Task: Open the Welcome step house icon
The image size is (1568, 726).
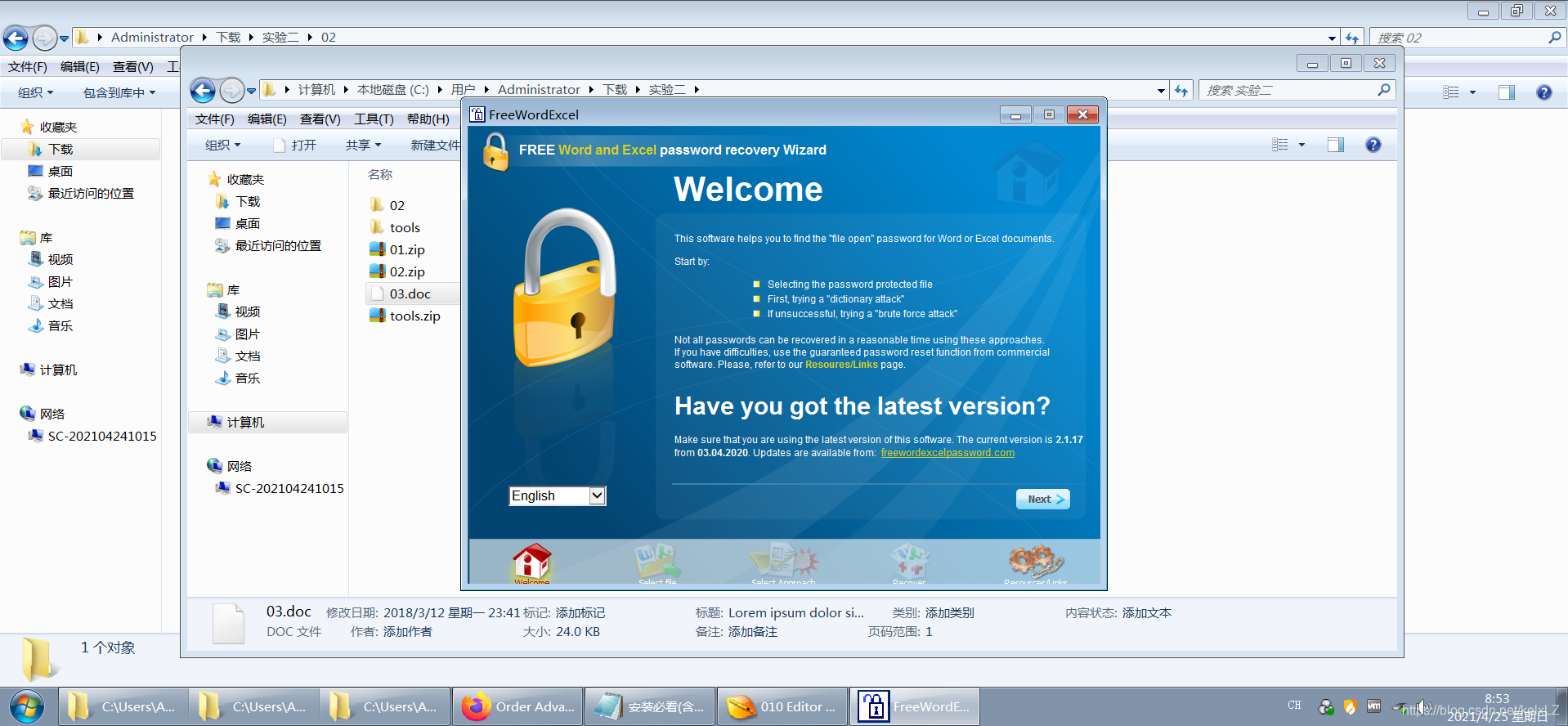Action: pos(532,562)
